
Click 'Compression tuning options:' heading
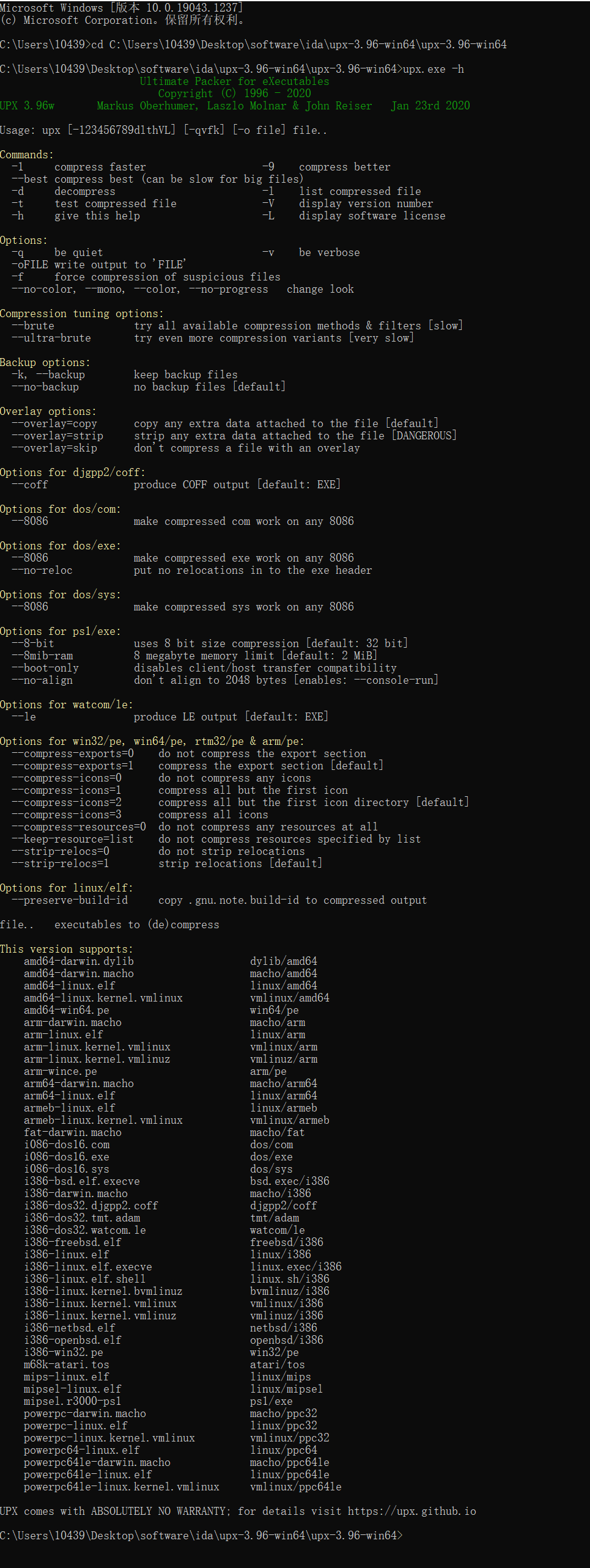(82, 313)
